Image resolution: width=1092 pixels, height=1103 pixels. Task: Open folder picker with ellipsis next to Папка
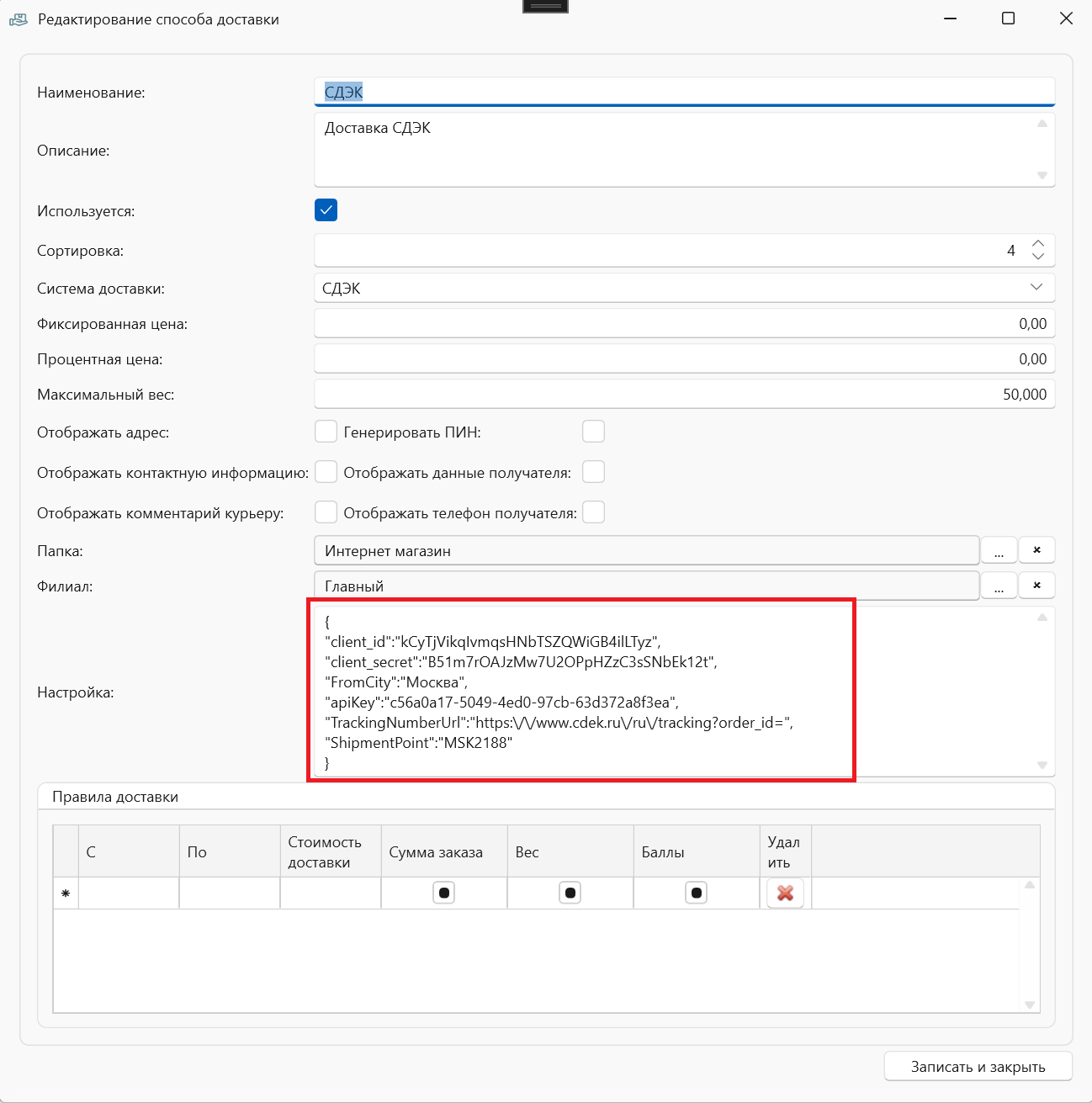999,551
